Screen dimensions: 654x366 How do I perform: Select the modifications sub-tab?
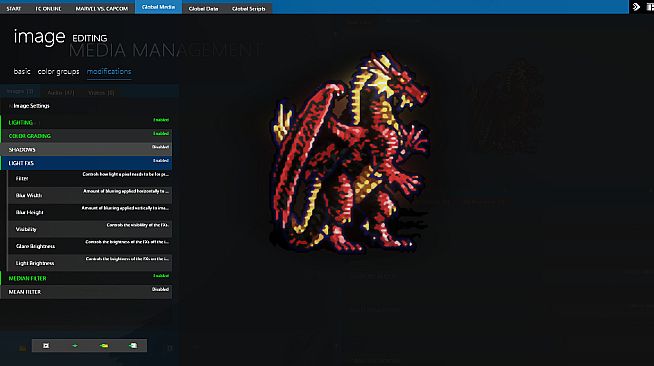[109, 71]
